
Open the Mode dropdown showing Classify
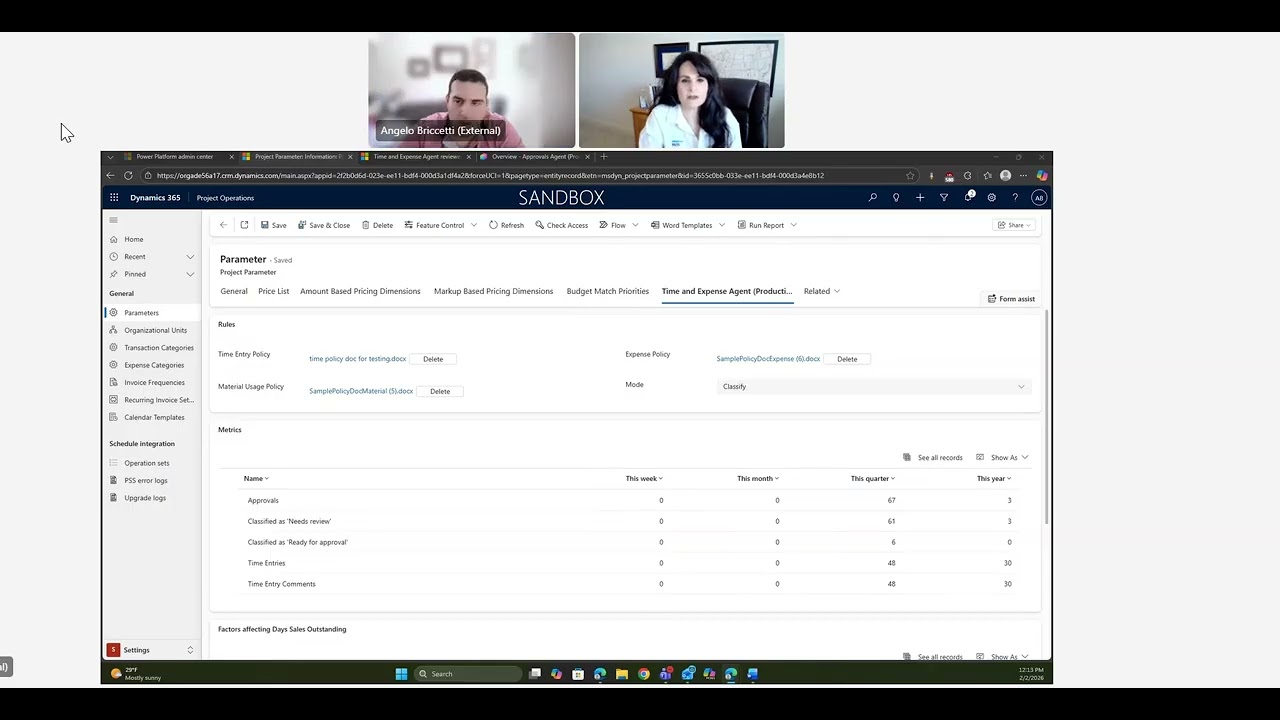pos(873,386)
